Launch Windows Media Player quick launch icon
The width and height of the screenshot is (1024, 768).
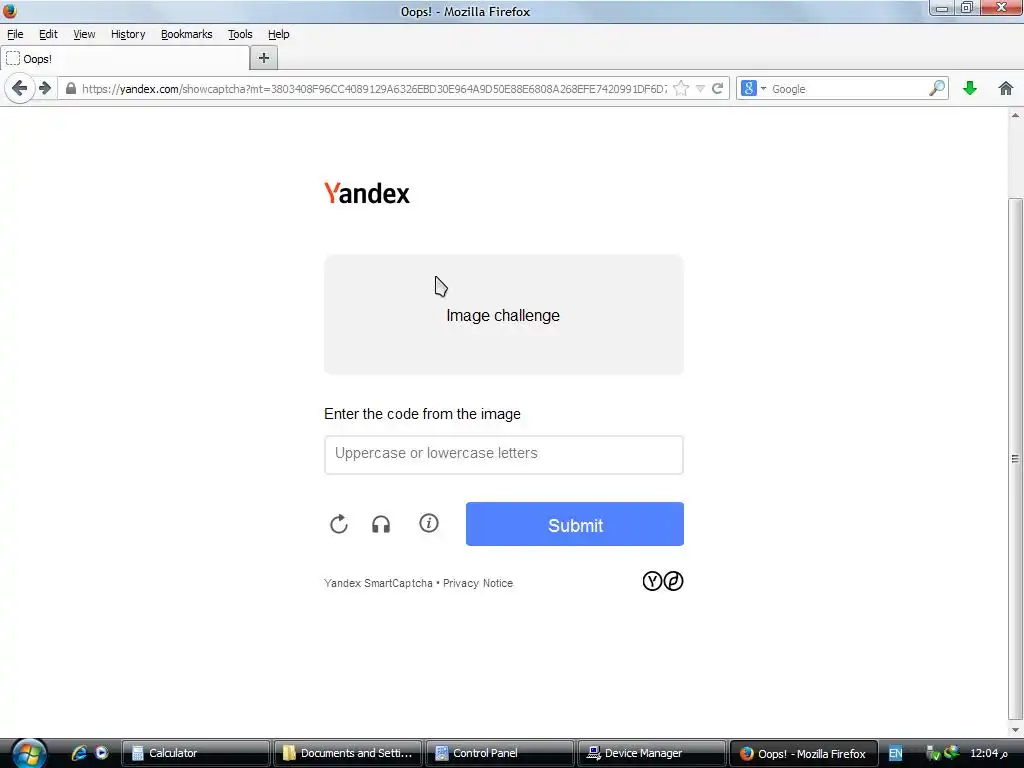click(x=102, y=753)
